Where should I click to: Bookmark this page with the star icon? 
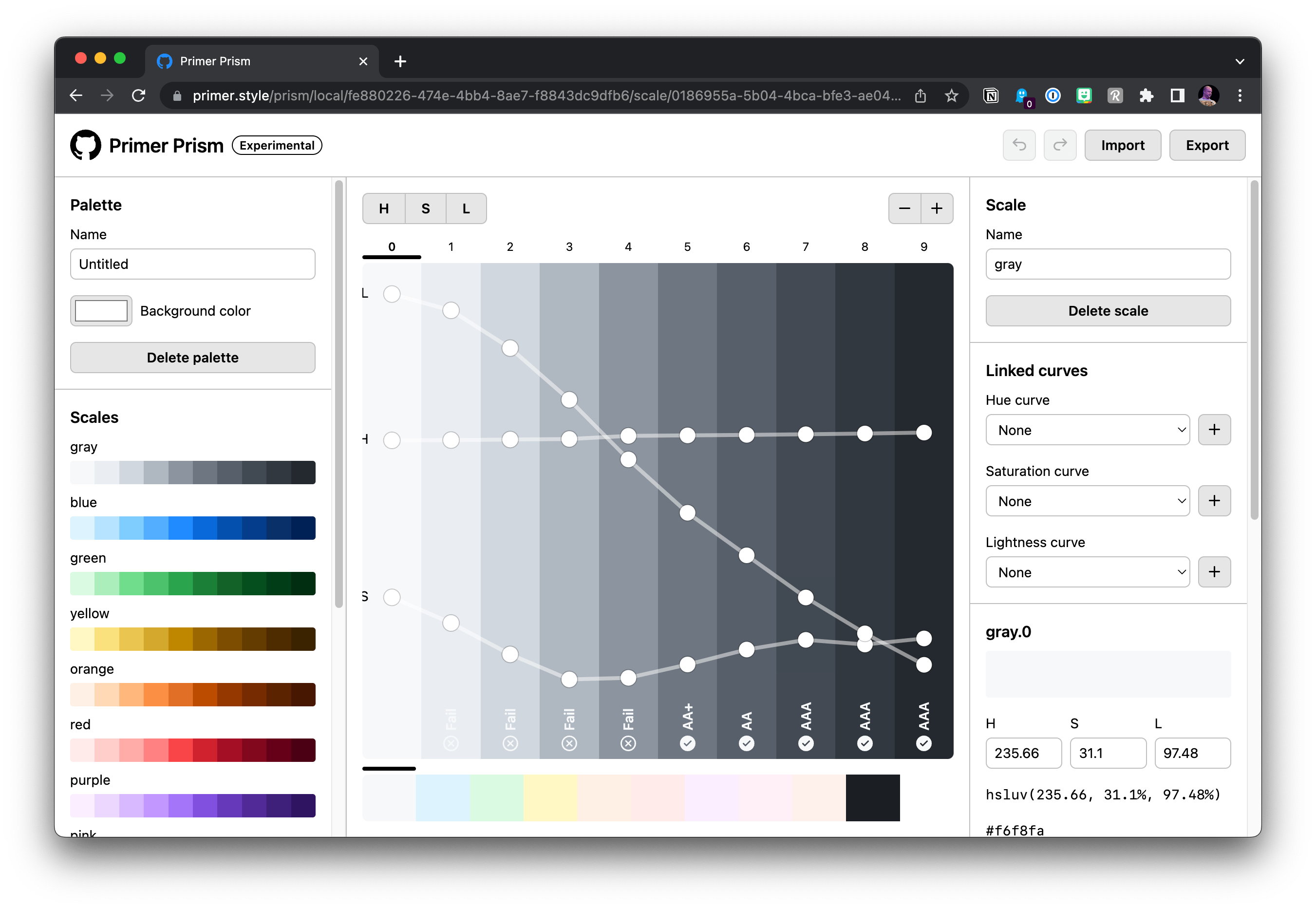coord(952,95)
